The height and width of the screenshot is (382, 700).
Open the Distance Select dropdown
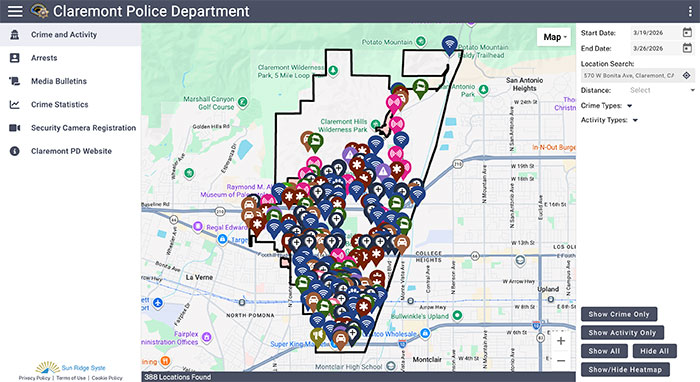tap(662, 90)
